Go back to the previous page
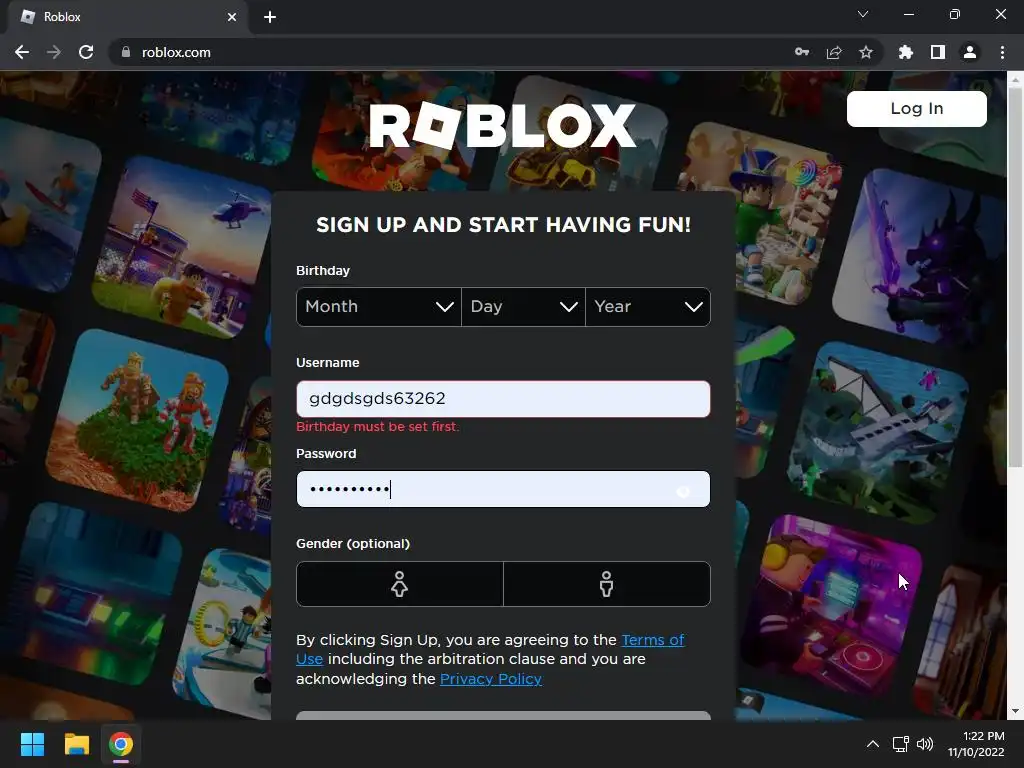 [22, 52]
